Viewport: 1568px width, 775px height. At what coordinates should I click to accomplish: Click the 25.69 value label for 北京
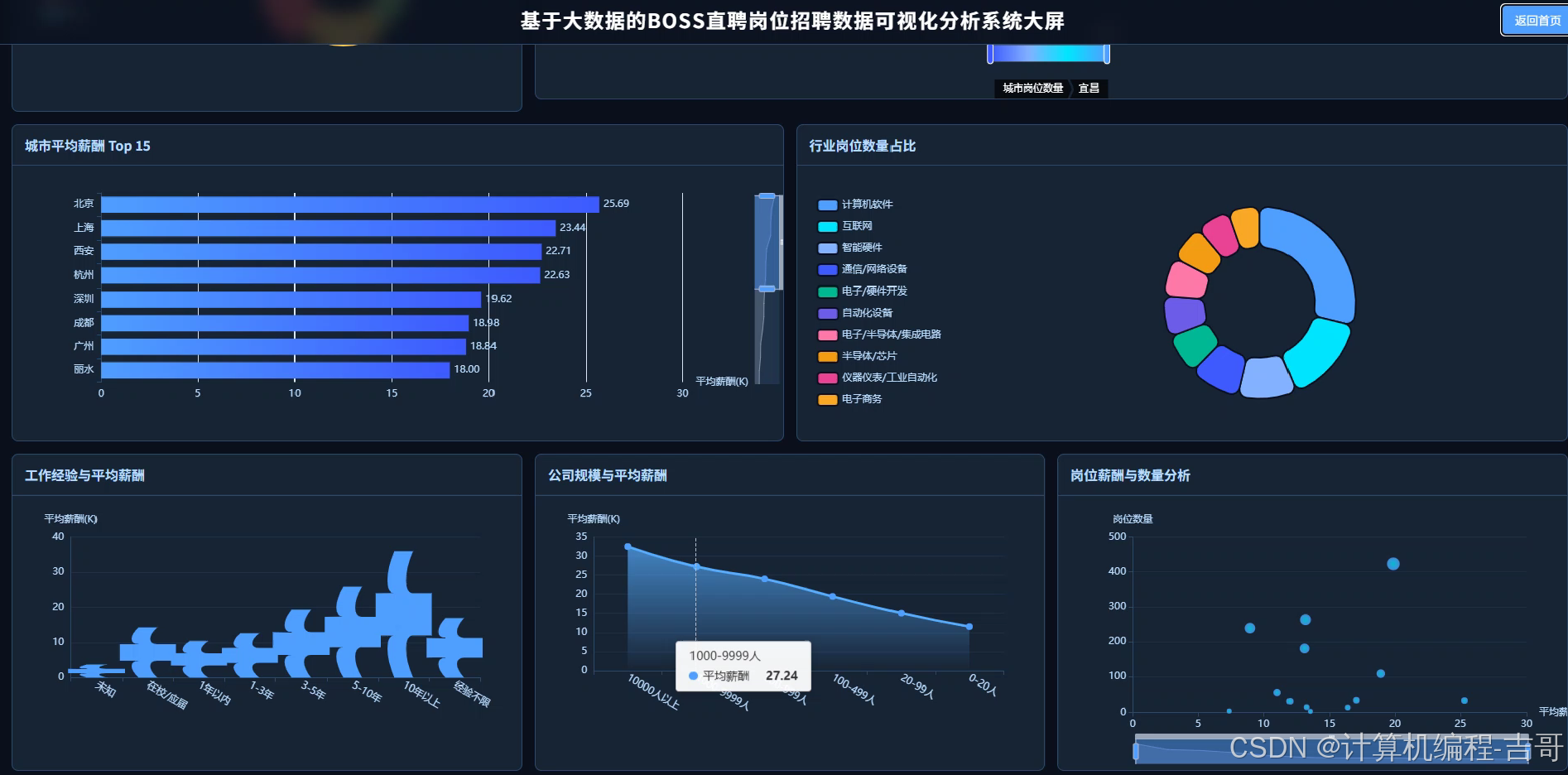click(616, 204)
